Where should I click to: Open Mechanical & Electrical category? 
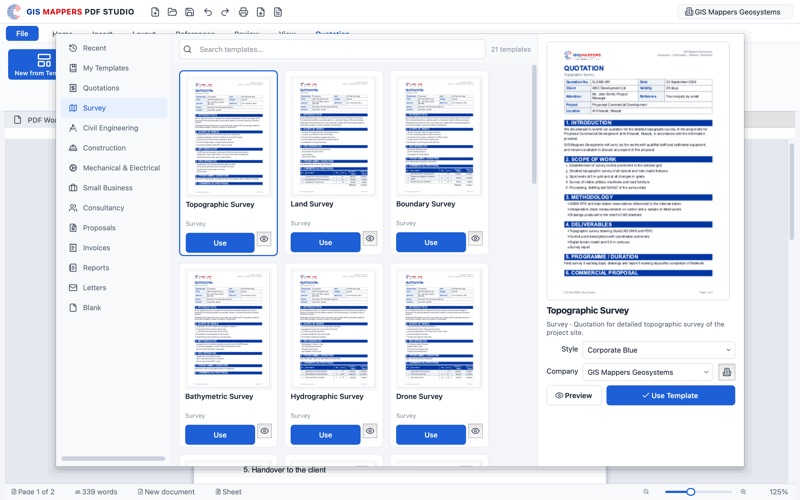coord(113,167)
